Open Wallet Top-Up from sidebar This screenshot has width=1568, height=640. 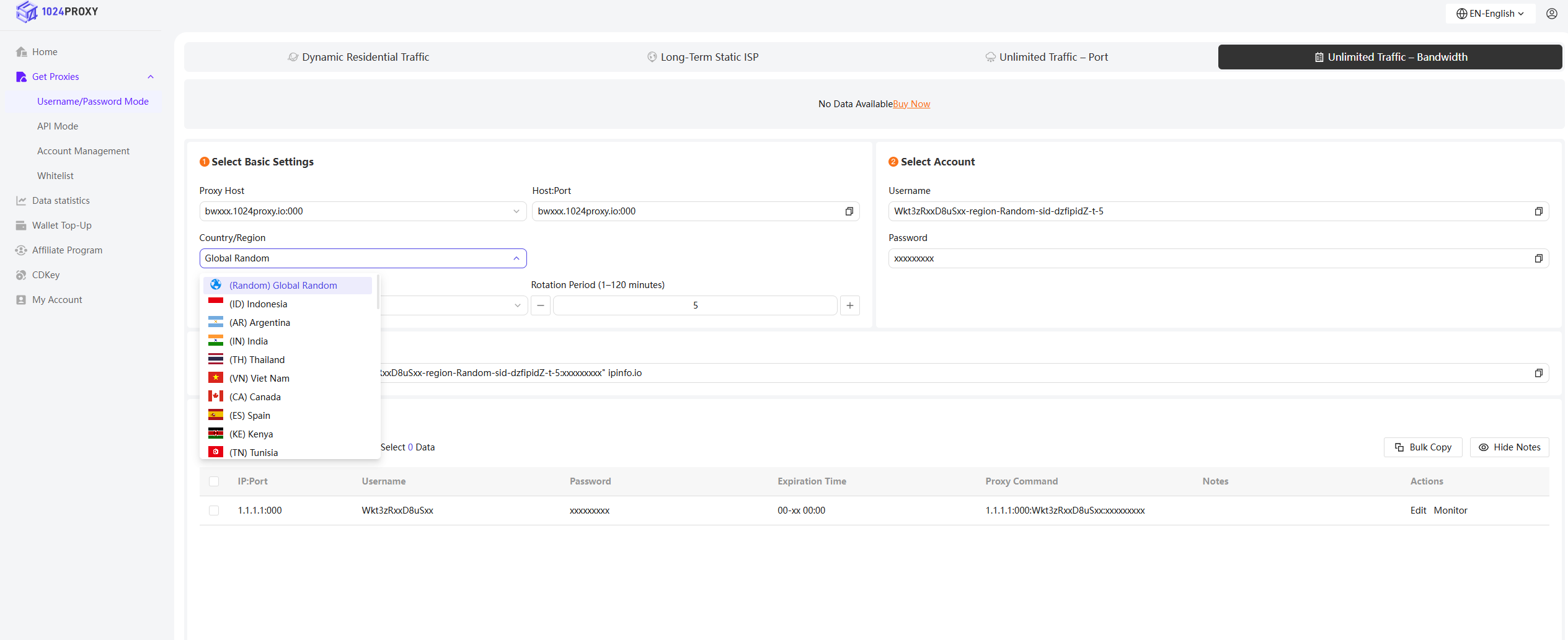click(61, 226)
